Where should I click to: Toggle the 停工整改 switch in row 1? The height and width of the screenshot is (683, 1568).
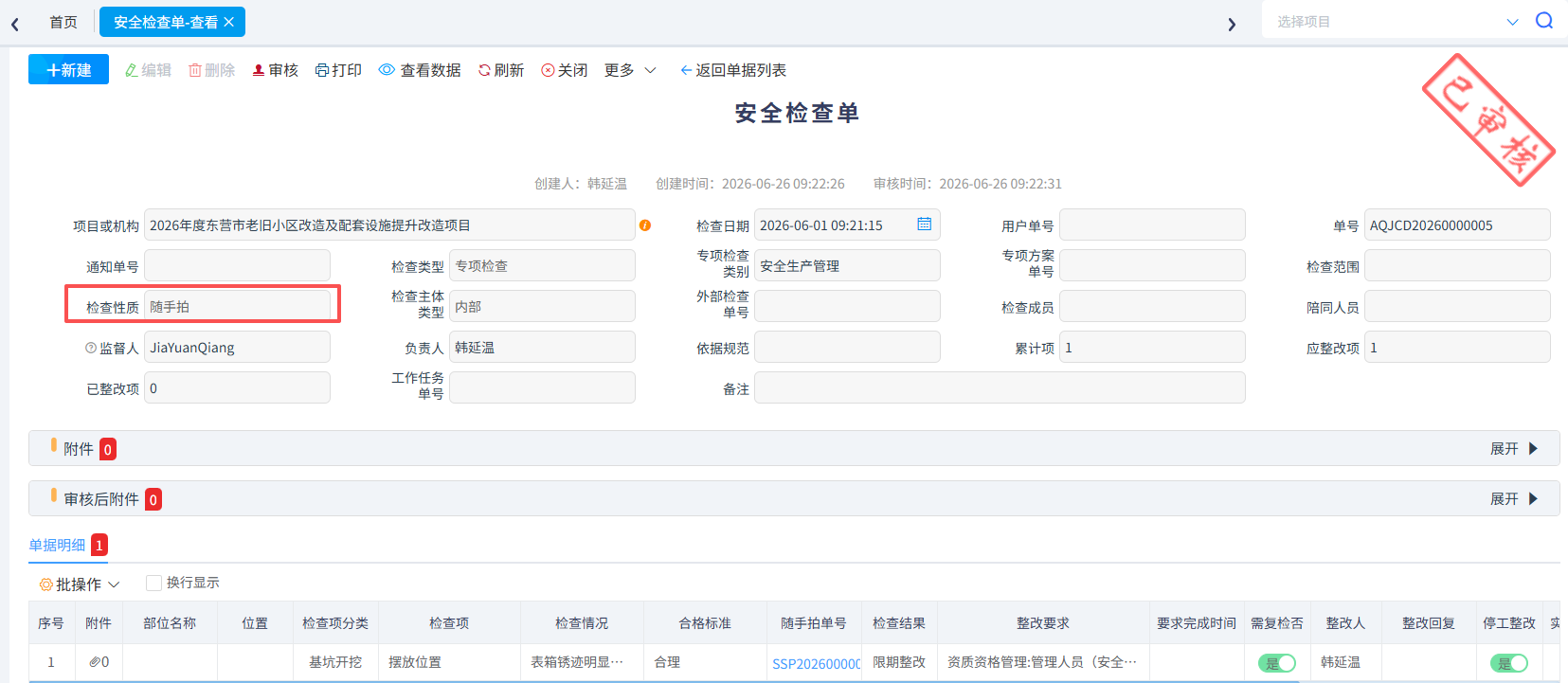pyautogui.click(x=1508, y=663)
